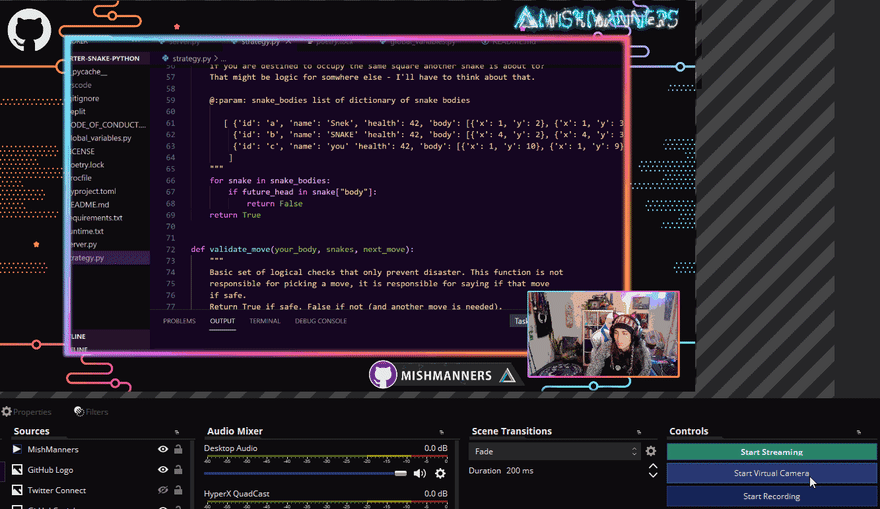880x509 pixels.
Task: Click the MishManners media source icon
Action: (17, 449)
